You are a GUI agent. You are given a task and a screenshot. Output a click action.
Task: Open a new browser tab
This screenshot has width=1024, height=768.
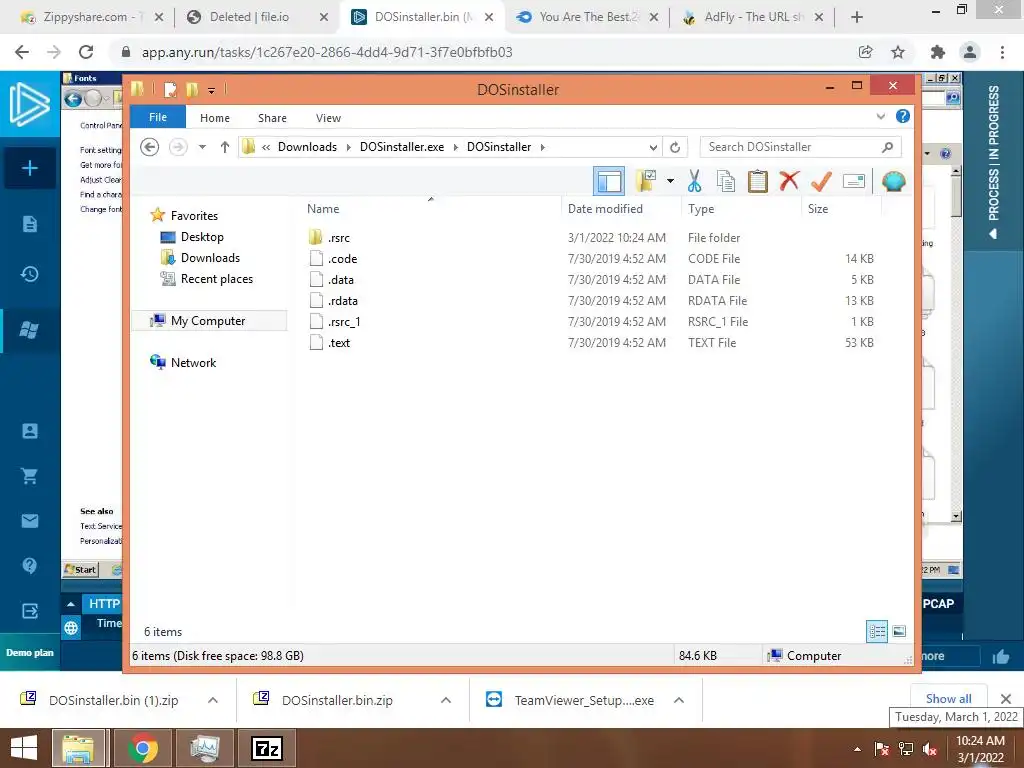(857, 18)
